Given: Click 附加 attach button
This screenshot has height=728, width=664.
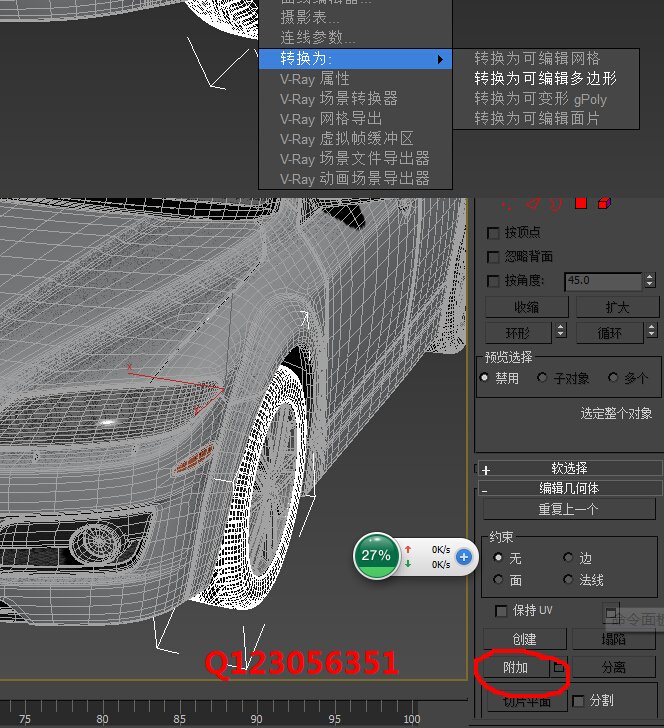Looking at the screenshot, I should pos(515,667).
